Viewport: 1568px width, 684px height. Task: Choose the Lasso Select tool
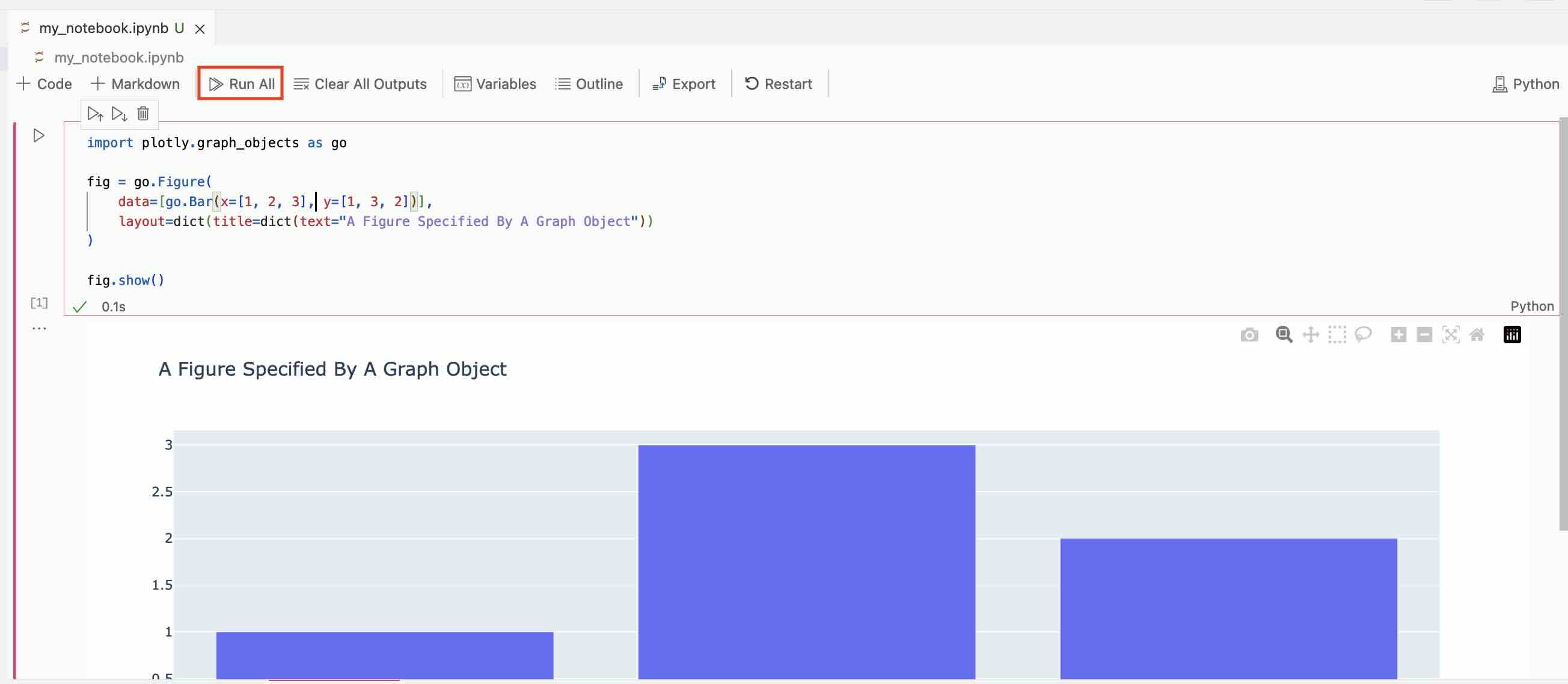point(1364,335)
